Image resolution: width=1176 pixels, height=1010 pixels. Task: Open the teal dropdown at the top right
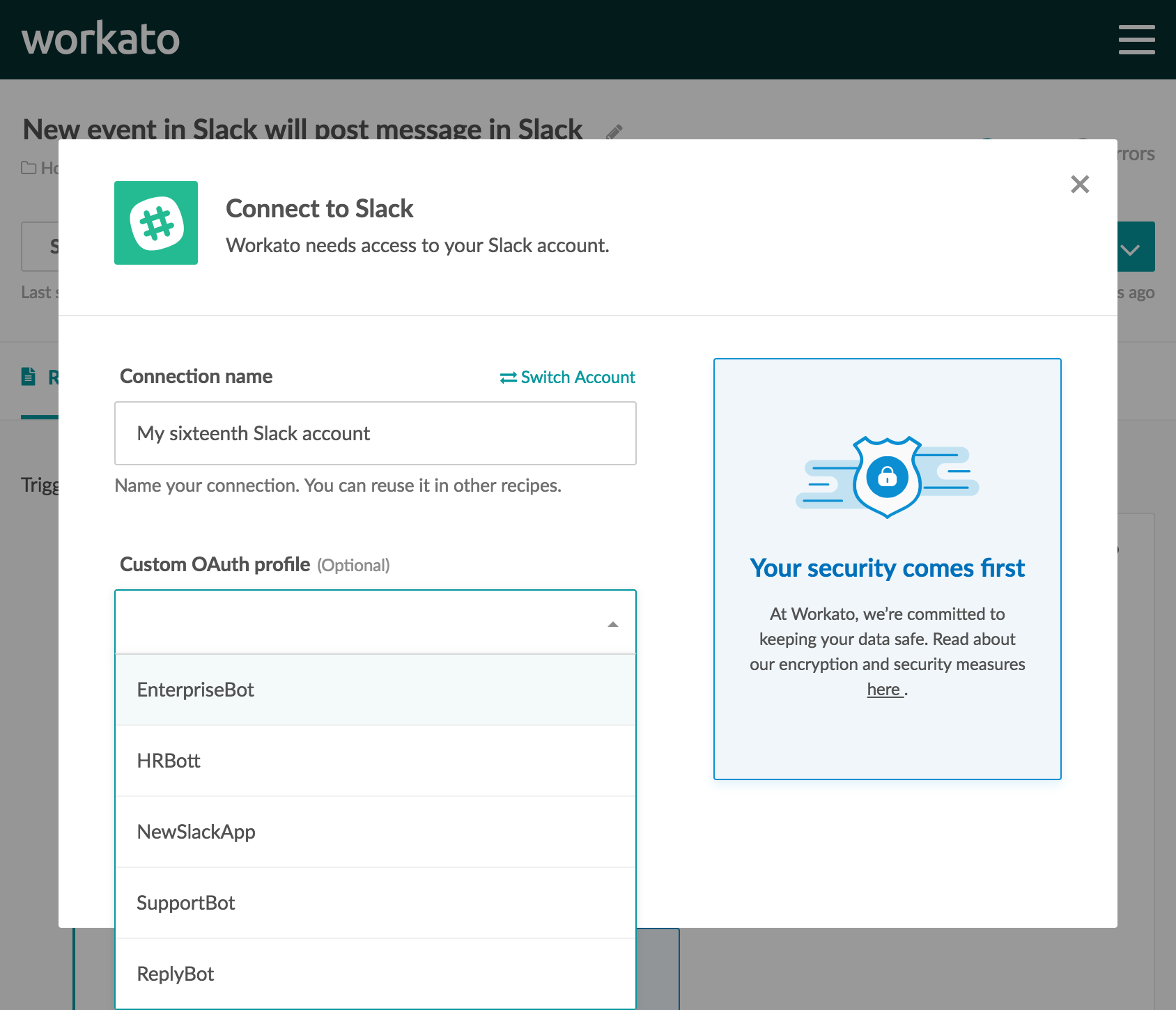tap(1131, 247)
